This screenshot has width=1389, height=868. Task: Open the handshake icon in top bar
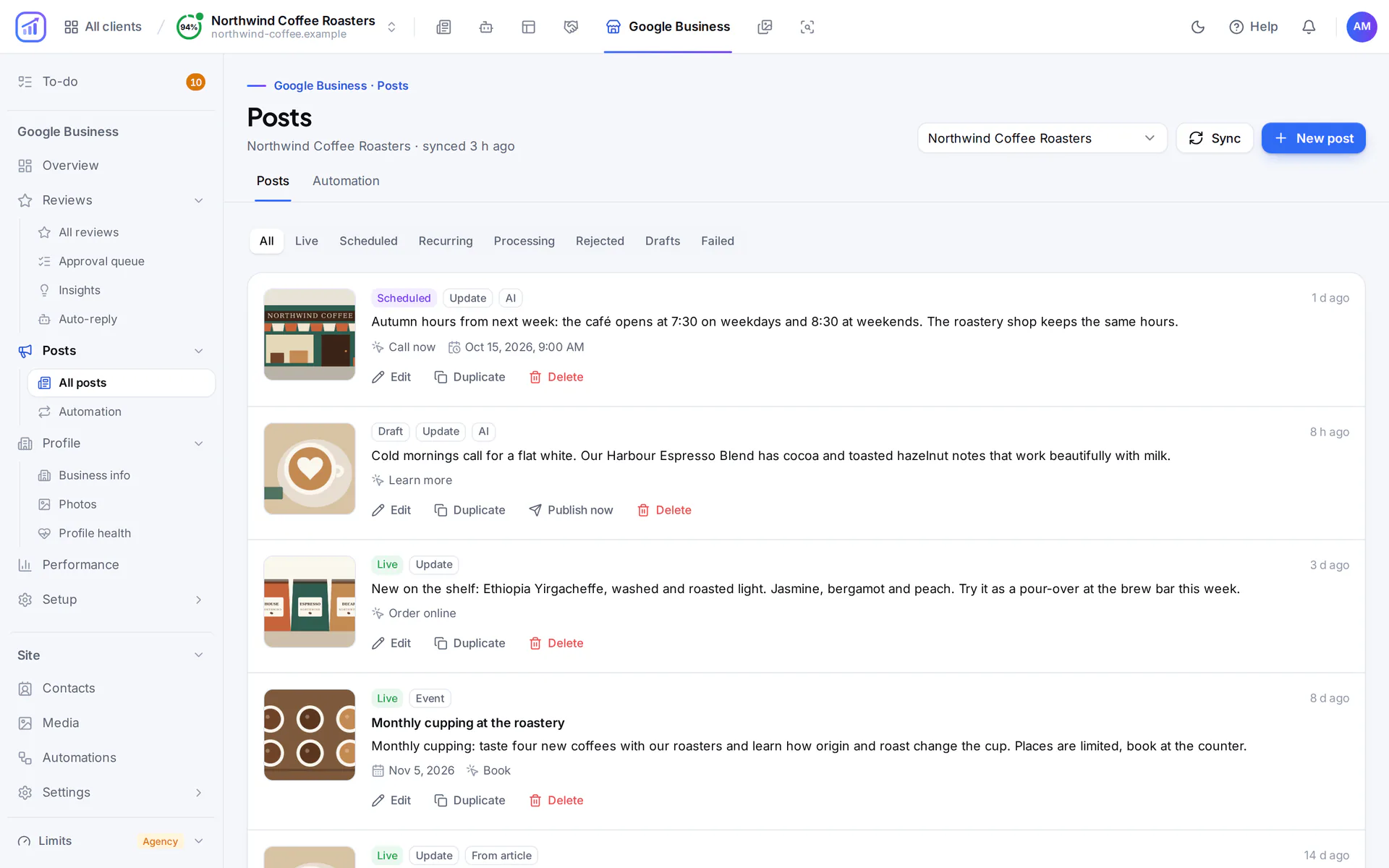pos(571,27)
